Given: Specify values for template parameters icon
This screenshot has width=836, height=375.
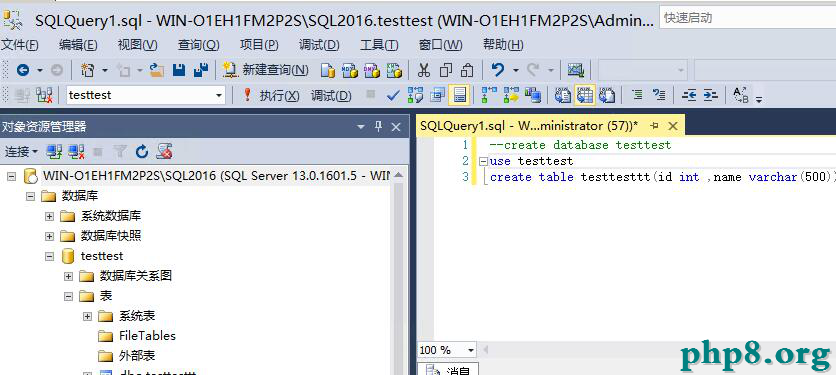Looking at the screenshot, I should click(x=740, y=95).
